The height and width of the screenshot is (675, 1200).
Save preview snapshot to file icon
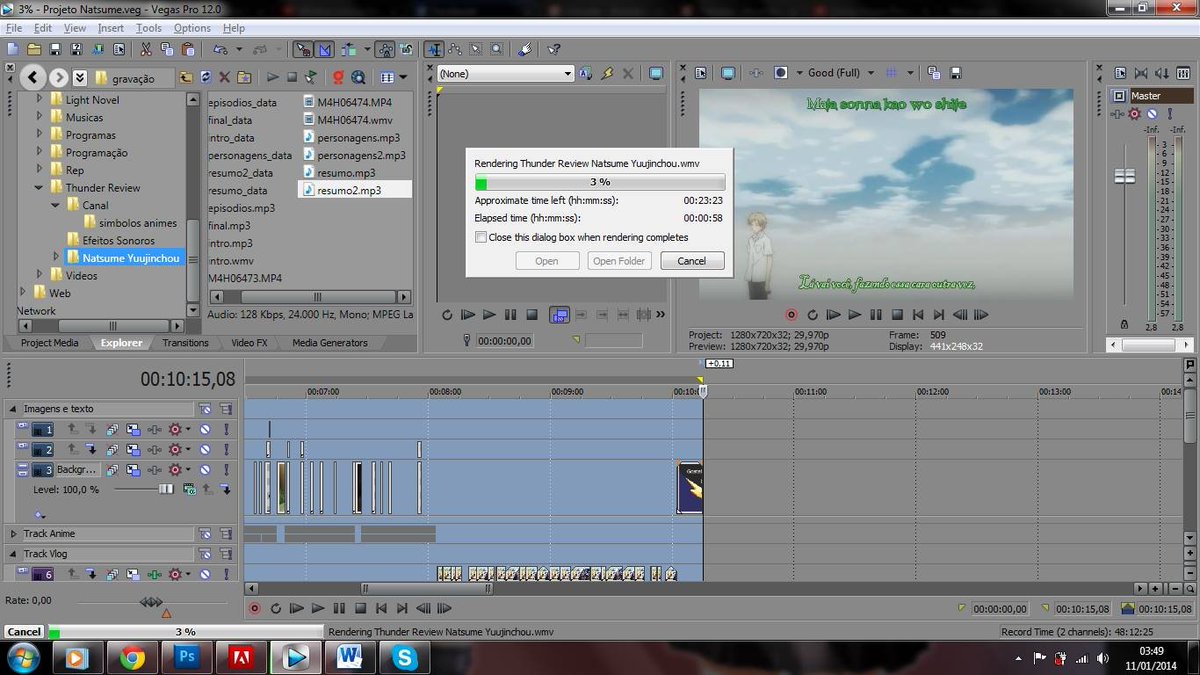coord(955,73)
